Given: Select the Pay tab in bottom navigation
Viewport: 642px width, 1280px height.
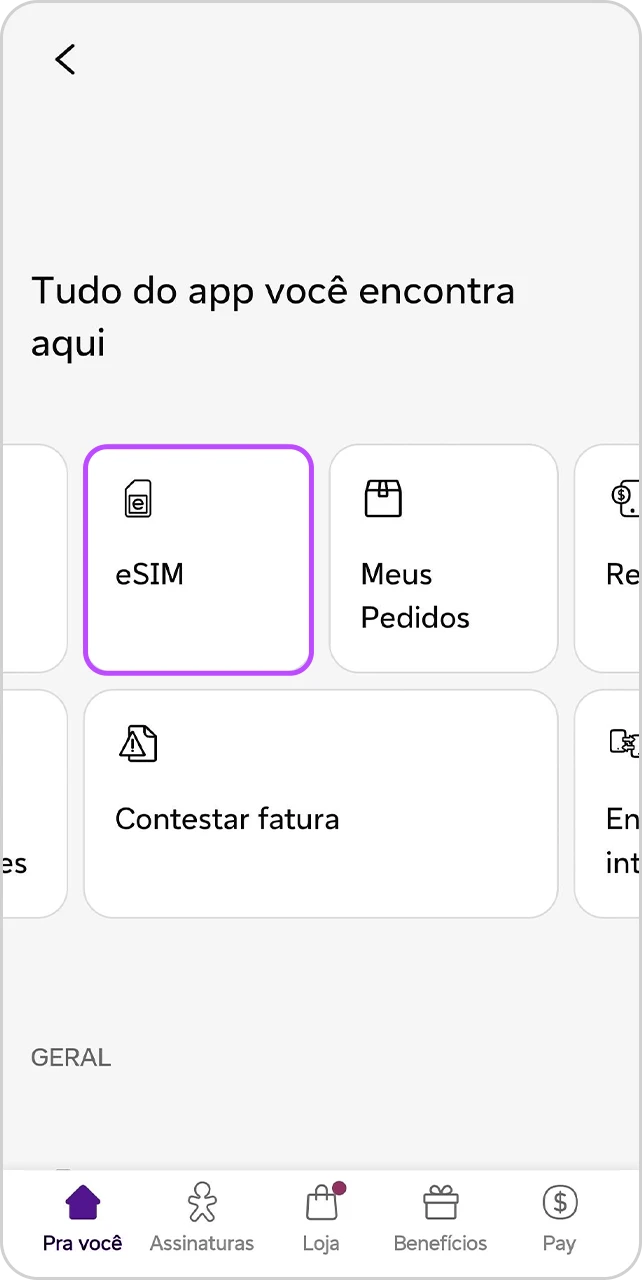Looking at the screenshot, I should click(x=559, y=1218).
